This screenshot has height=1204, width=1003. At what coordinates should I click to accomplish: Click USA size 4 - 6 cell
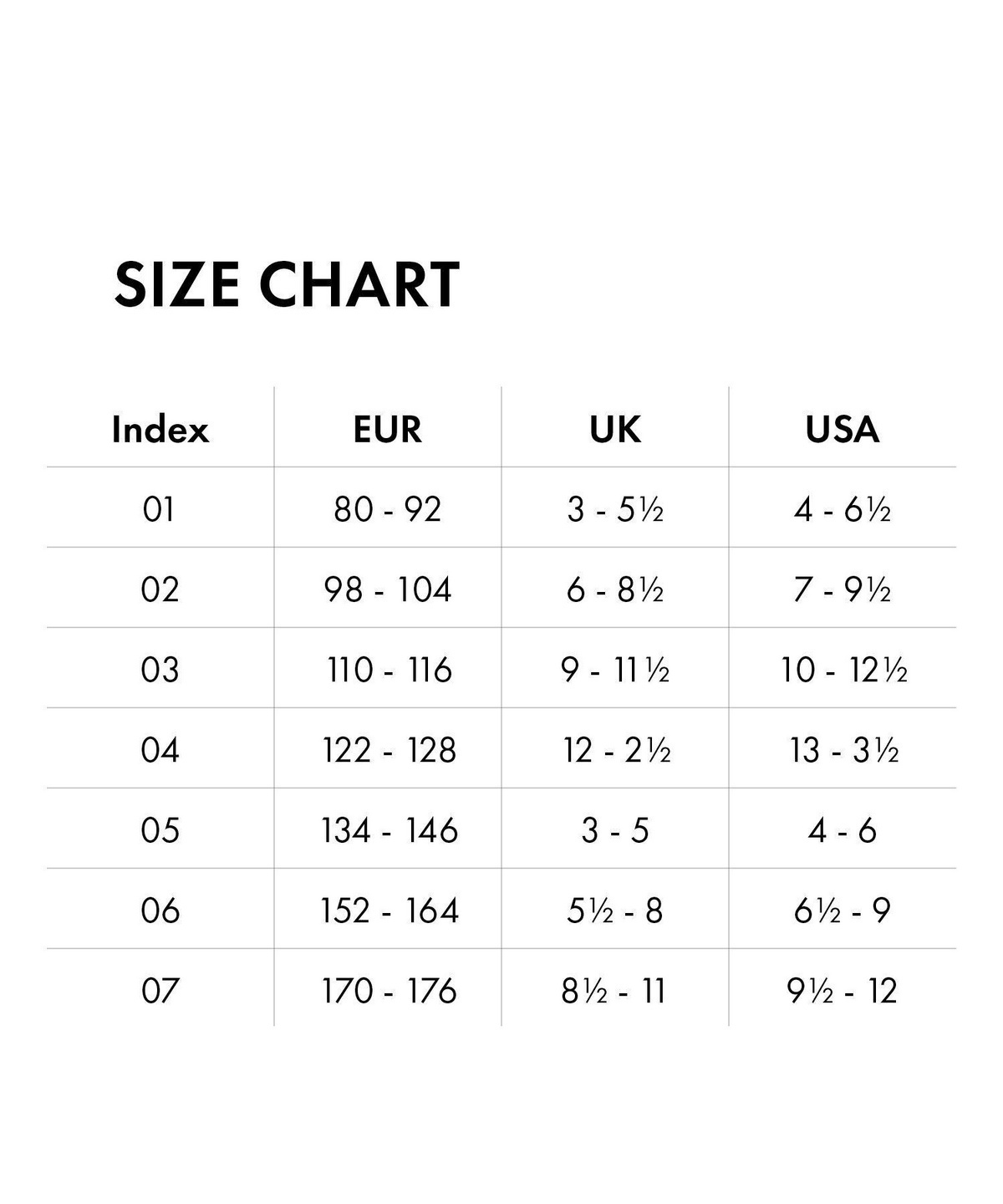point(843,830)
